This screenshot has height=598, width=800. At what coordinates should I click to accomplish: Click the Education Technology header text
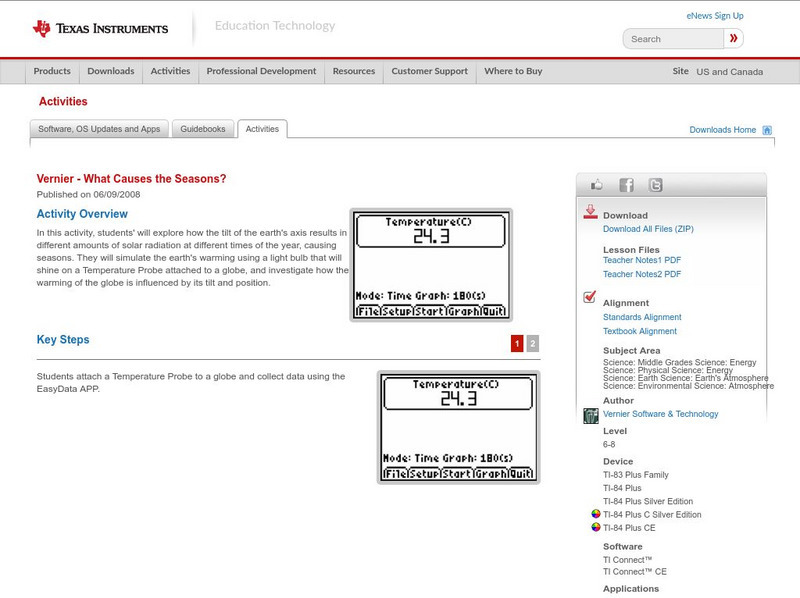tap(275, 26)
